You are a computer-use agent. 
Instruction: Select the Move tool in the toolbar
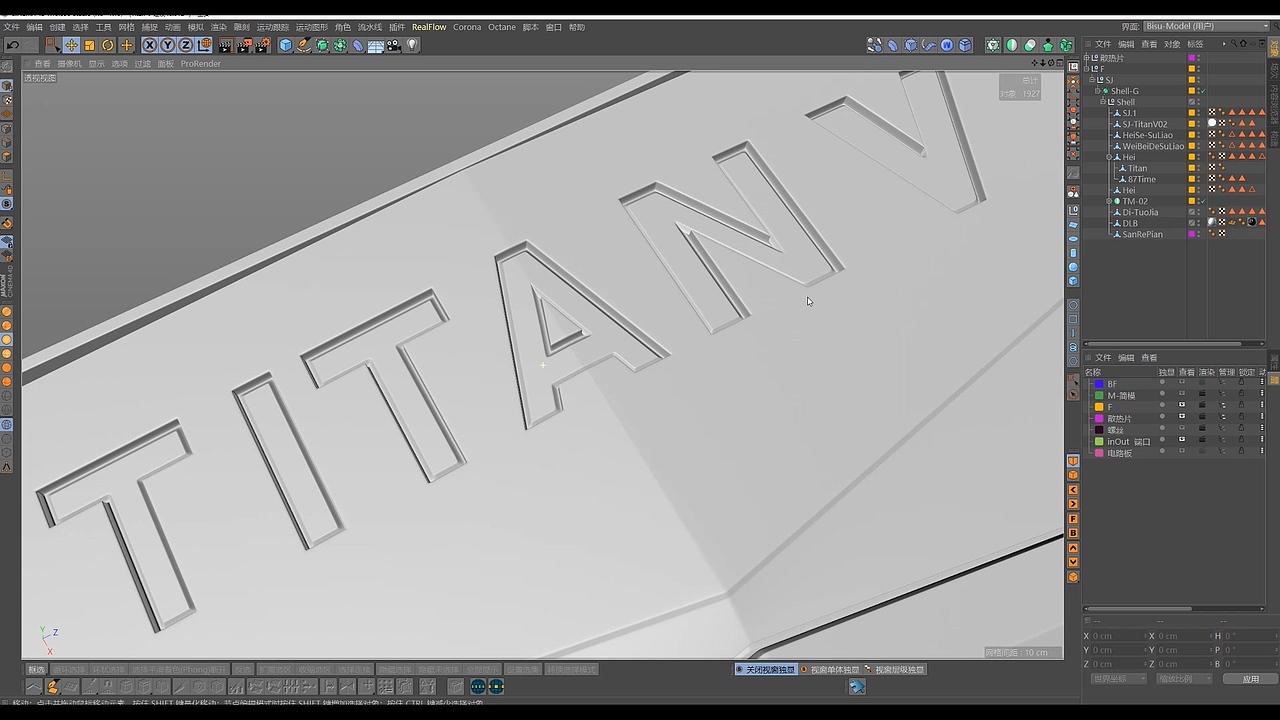(x=70, y=45)
